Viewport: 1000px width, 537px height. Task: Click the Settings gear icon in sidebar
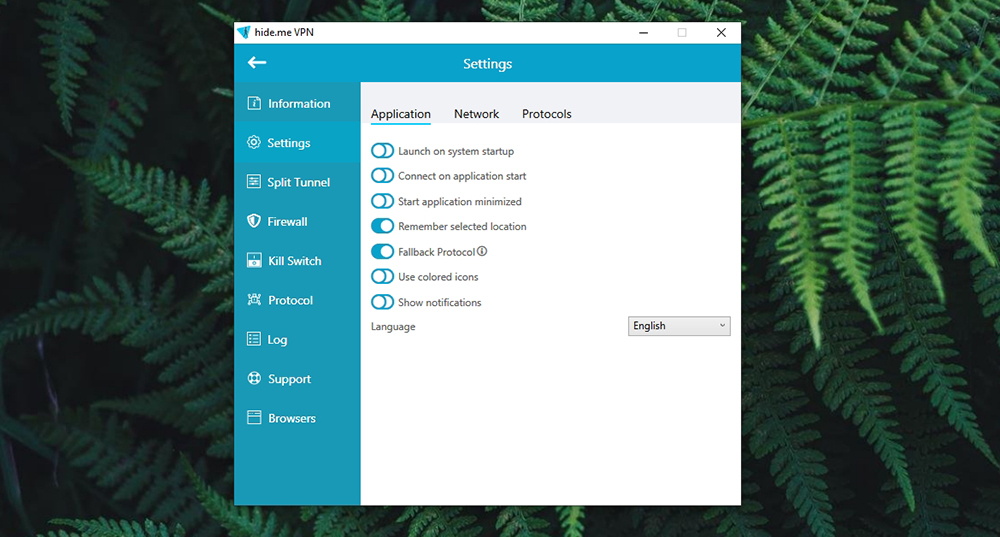click(x=254, y=142)
